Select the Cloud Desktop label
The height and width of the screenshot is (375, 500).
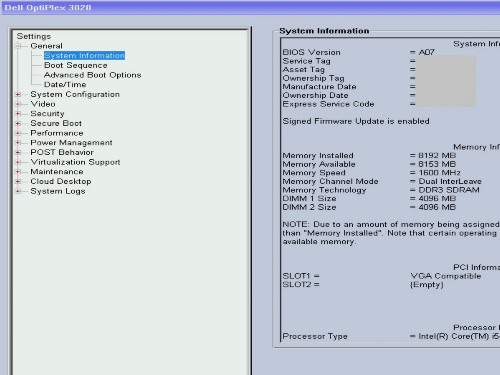pyautogui.click(x=61, y=182)
